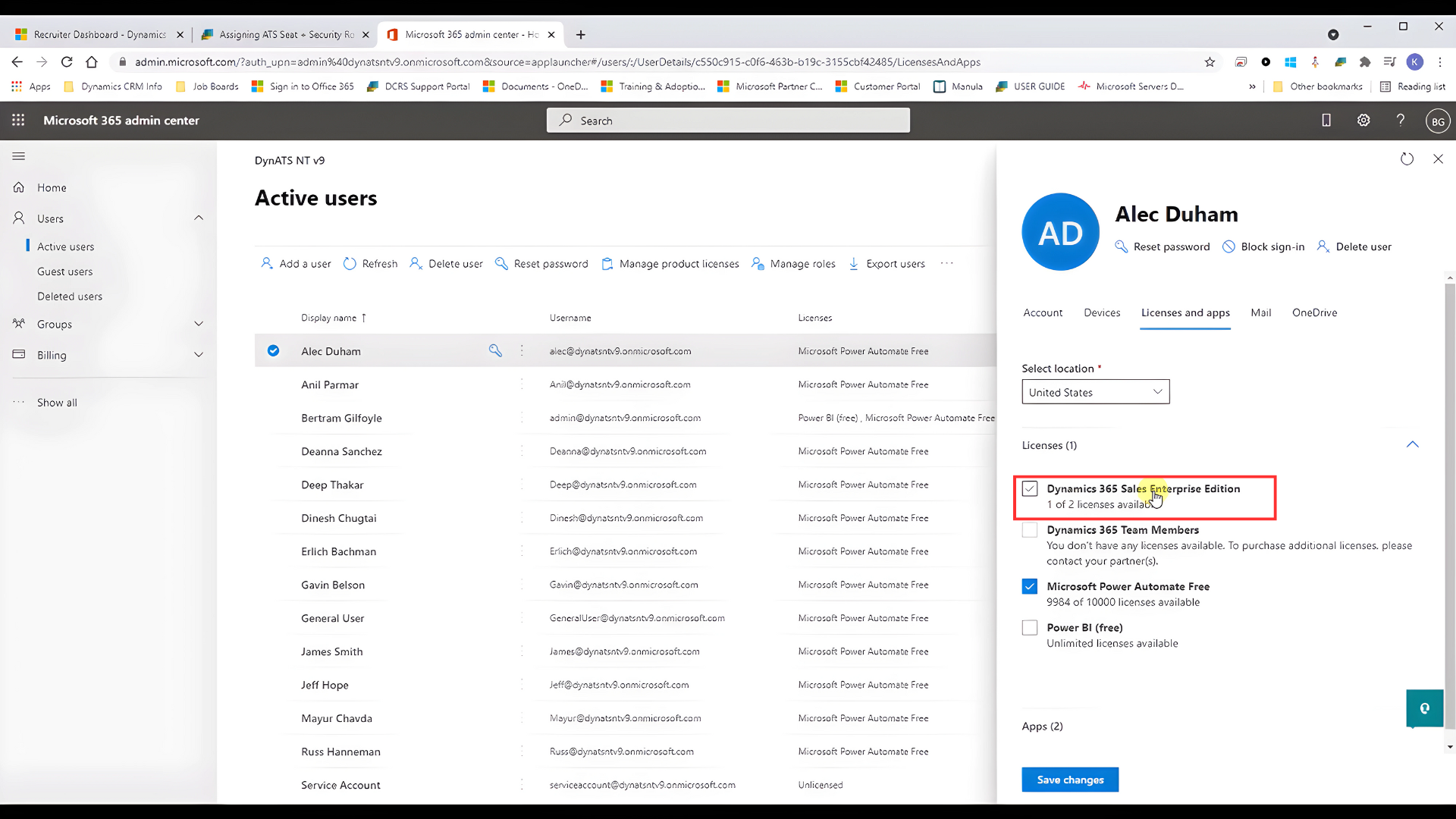The height and width of the screenshot is (819, 1456).
Task: Show all navigation items
Action: 57,403
